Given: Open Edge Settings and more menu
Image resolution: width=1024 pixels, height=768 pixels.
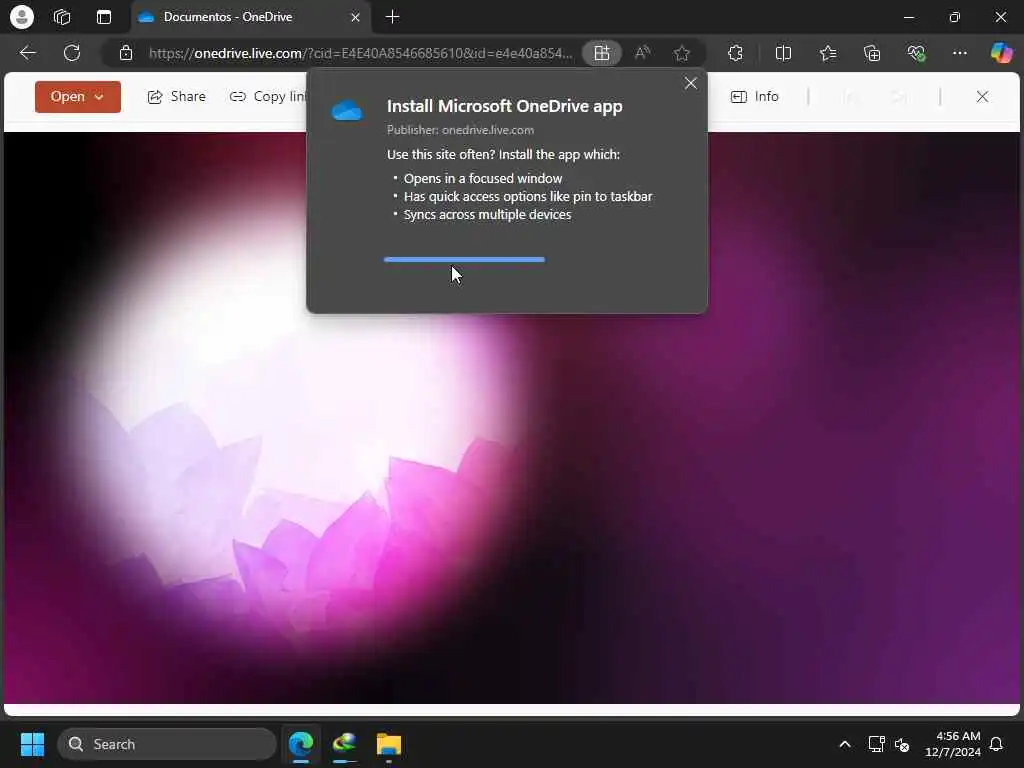Looking at the screenshot, I should tap(959, 53).
